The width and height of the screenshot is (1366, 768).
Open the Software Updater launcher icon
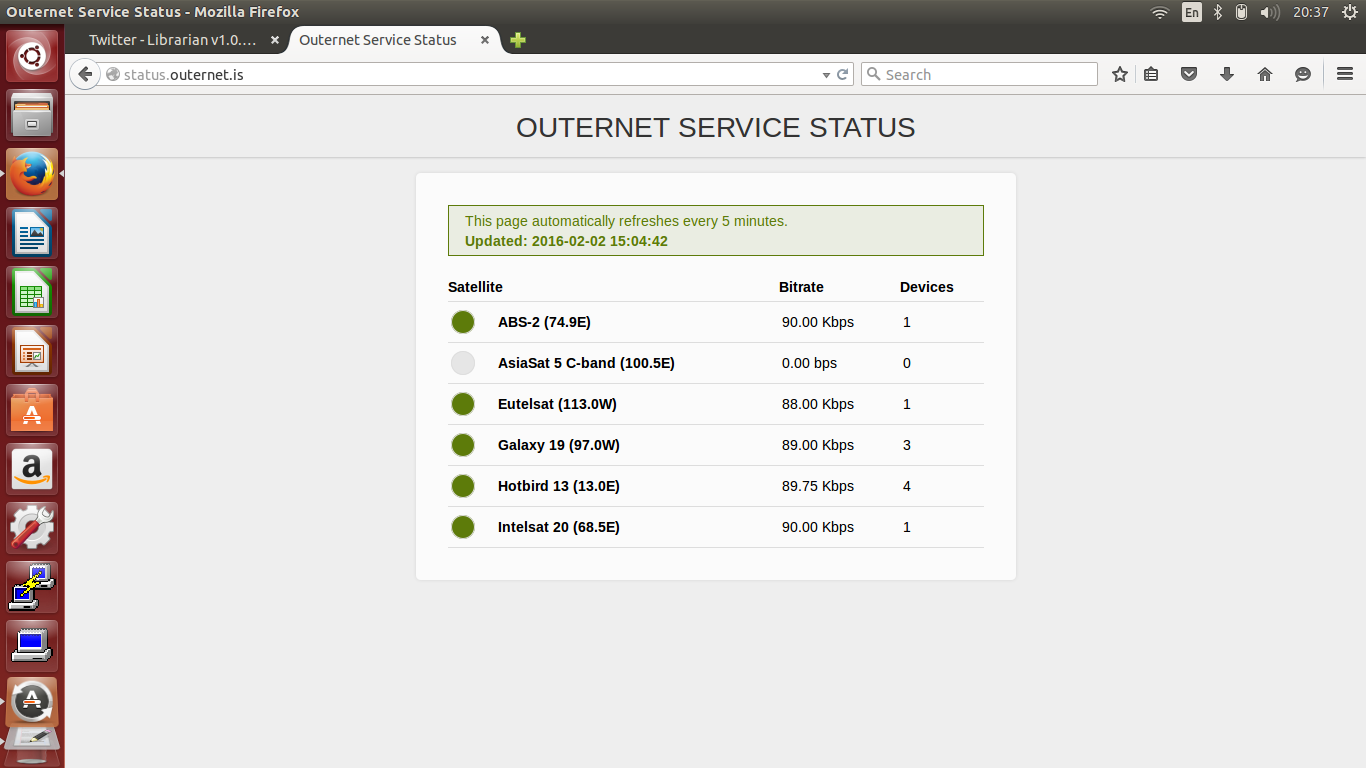tap(32, 702)
